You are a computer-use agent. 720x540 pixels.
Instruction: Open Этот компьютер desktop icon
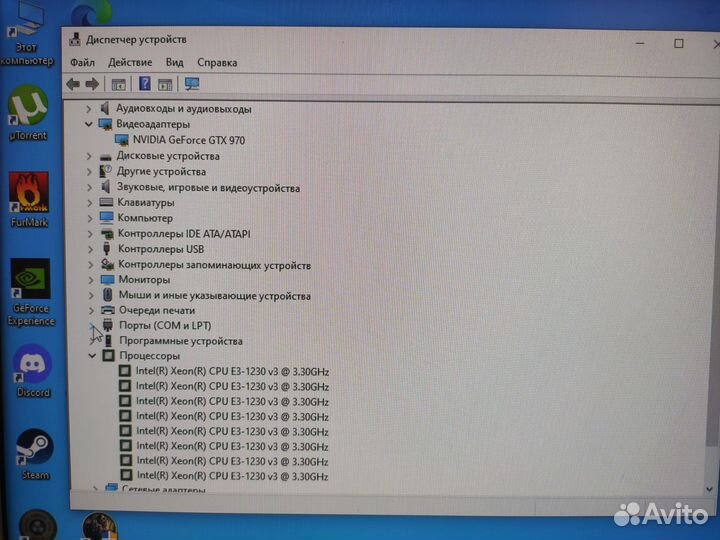pyautogui.click(x=27, y=34)
